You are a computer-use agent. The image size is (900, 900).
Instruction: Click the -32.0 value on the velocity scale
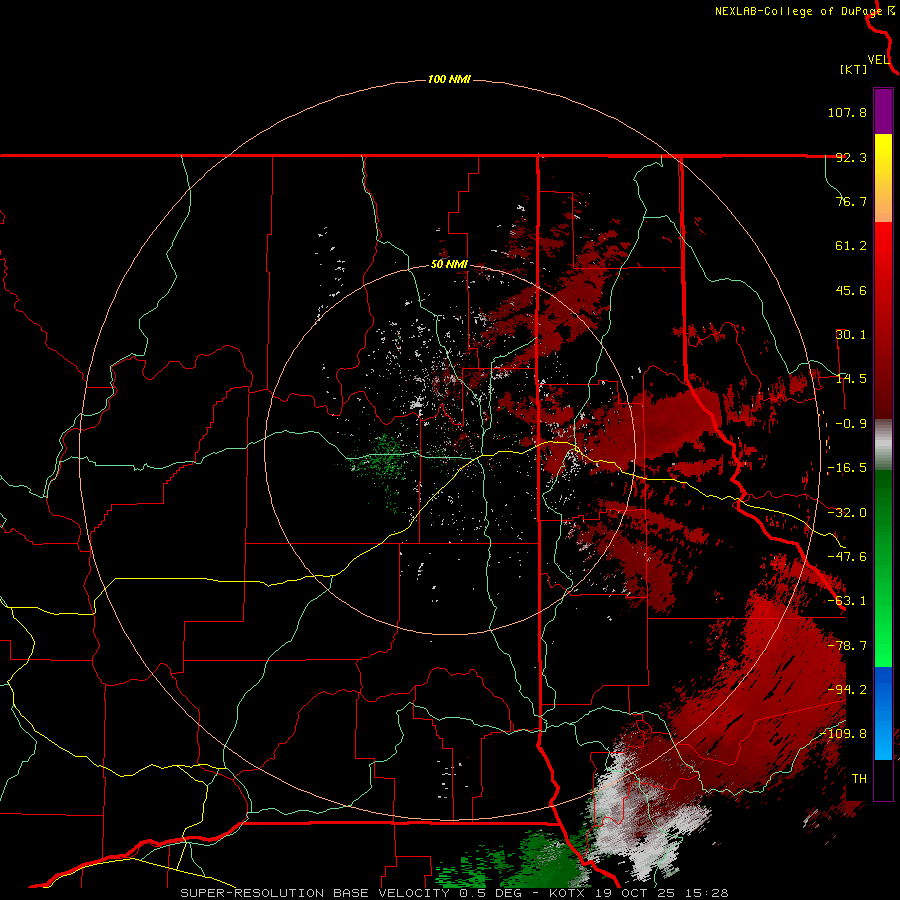[847, 513]
